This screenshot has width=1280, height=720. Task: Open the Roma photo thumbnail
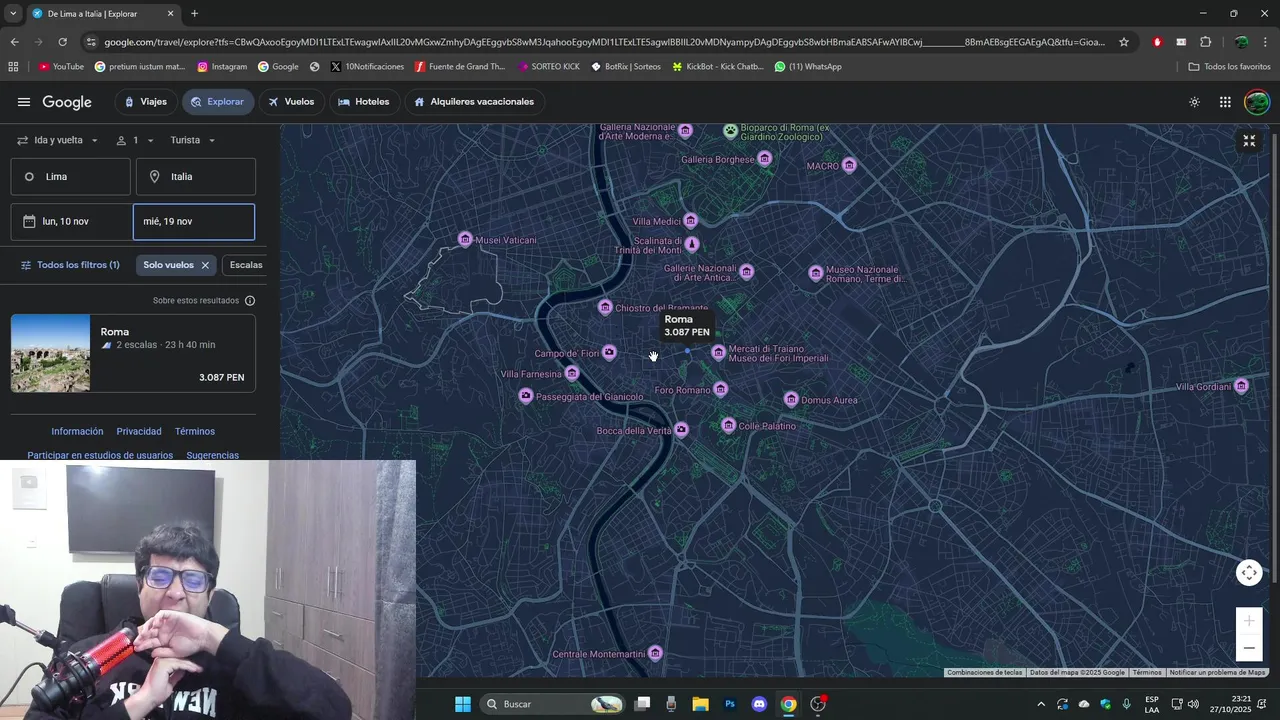pyautogui.click(x=50, y=353)
